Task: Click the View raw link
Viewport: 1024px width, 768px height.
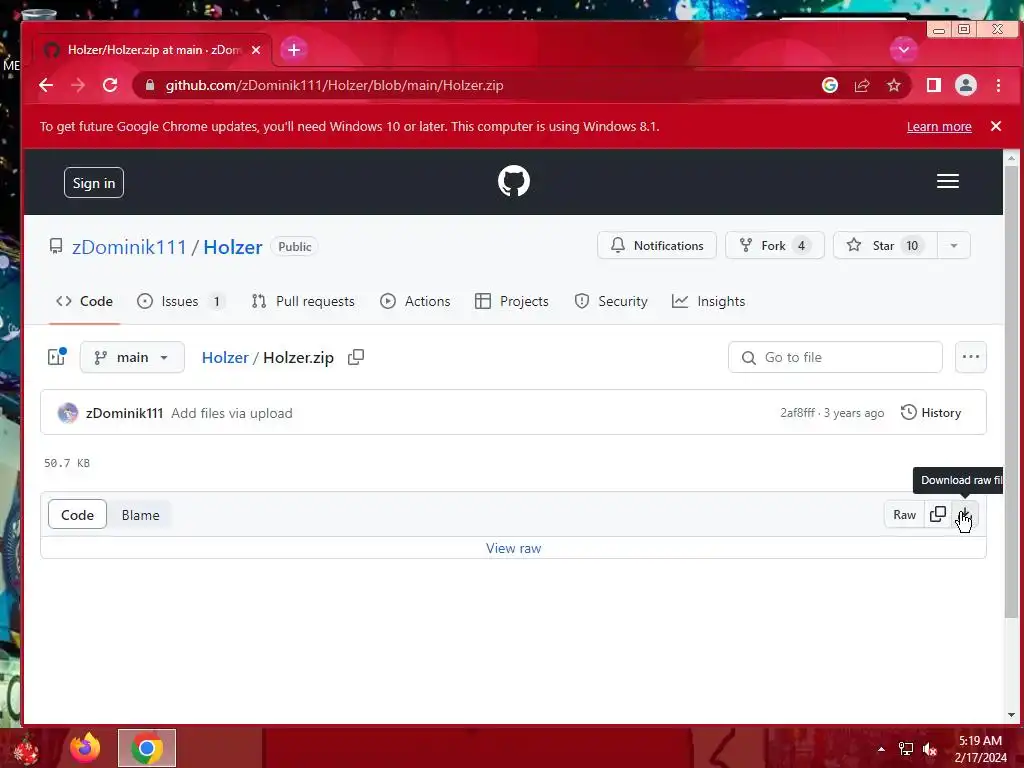Action: tap(513, 548)
